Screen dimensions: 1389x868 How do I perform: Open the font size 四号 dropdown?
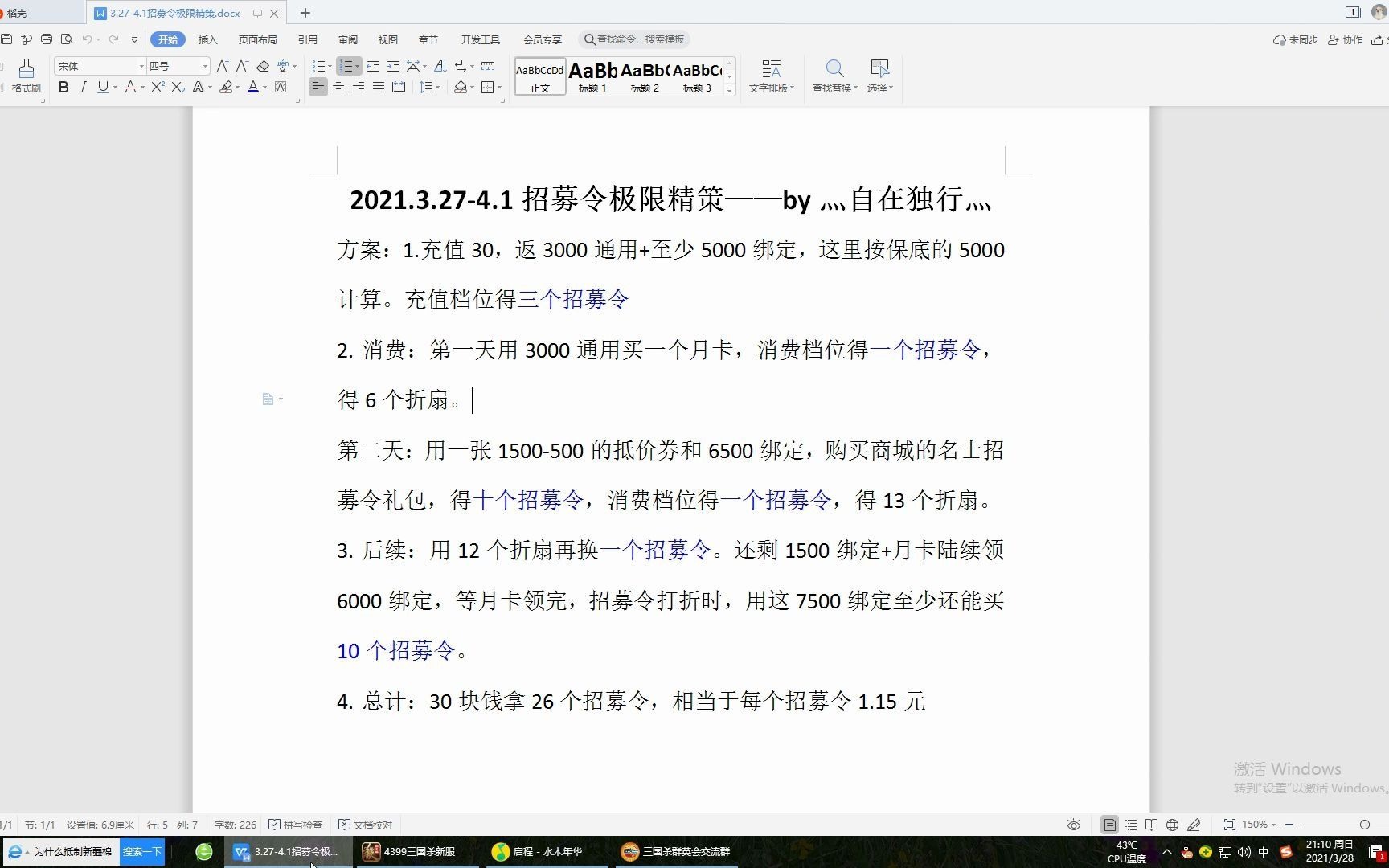[205, 67]
